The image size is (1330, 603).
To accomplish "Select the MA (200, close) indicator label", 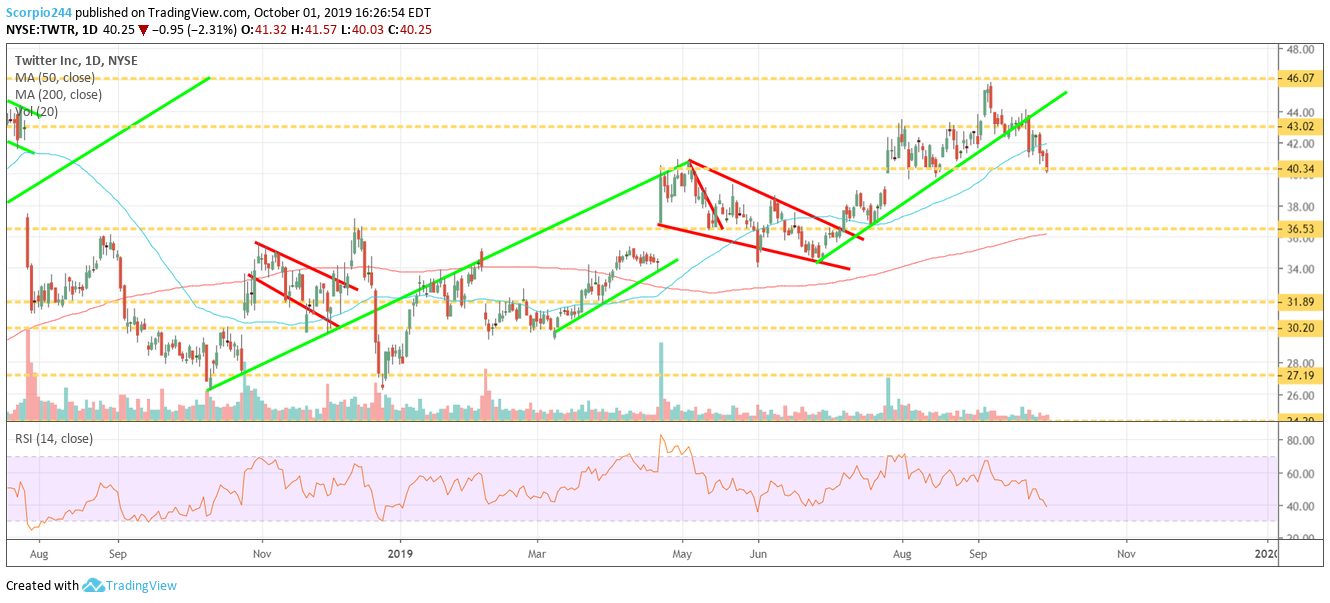I will [x=58, y=95].
